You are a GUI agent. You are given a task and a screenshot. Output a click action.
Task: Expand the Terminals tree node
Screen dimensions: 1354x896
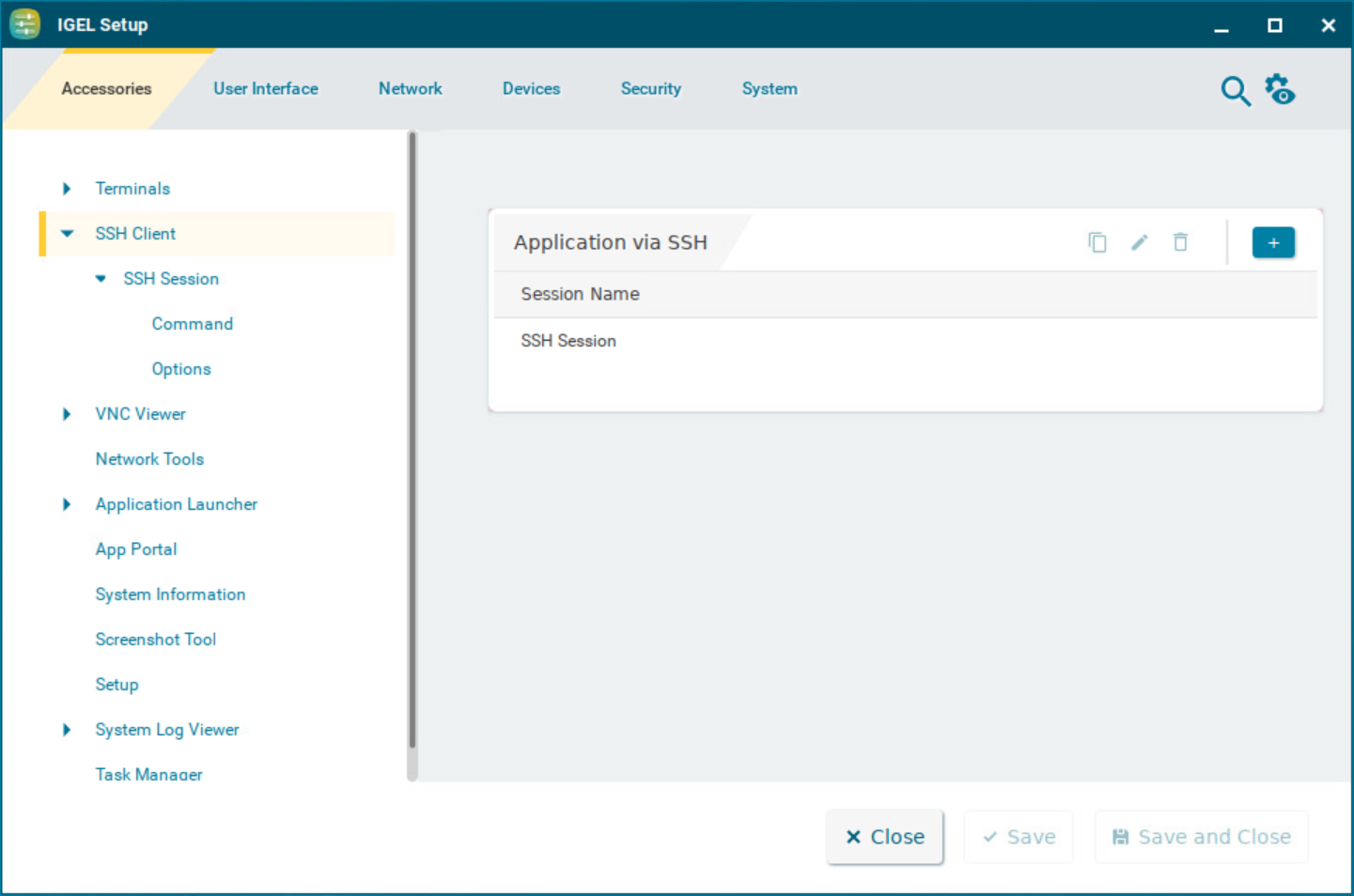pyautogui.click(x=66, y=188)
